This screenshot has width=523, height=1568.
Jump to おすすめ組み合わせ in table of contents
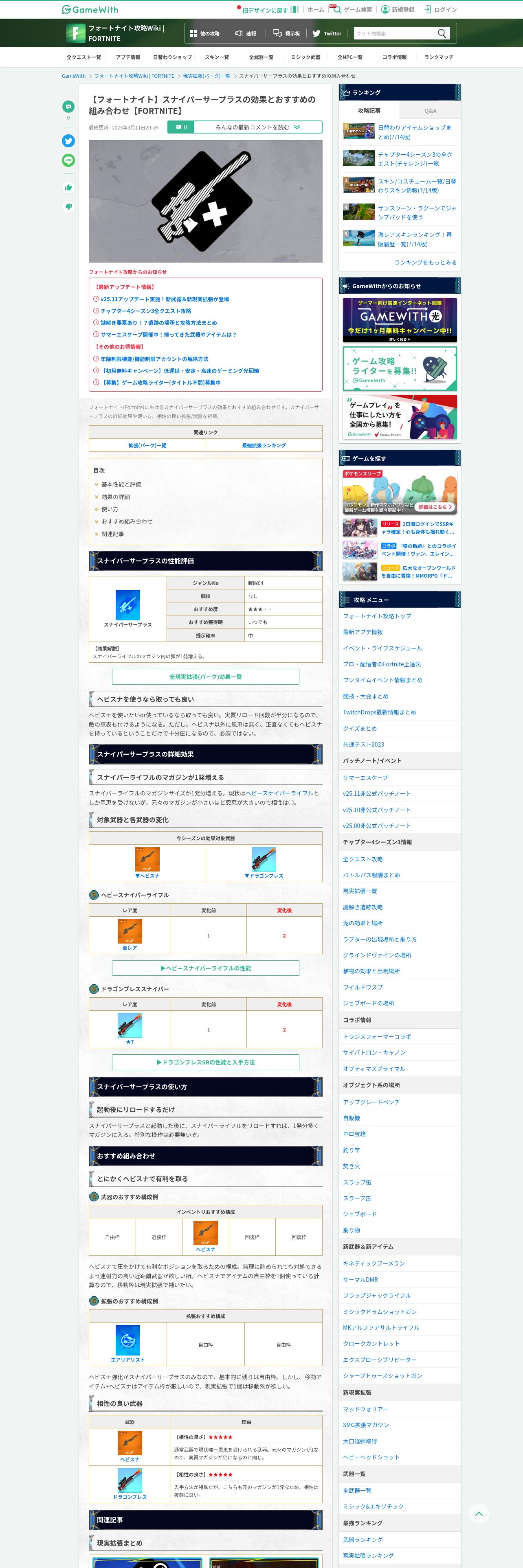click(x=127, y=521)
